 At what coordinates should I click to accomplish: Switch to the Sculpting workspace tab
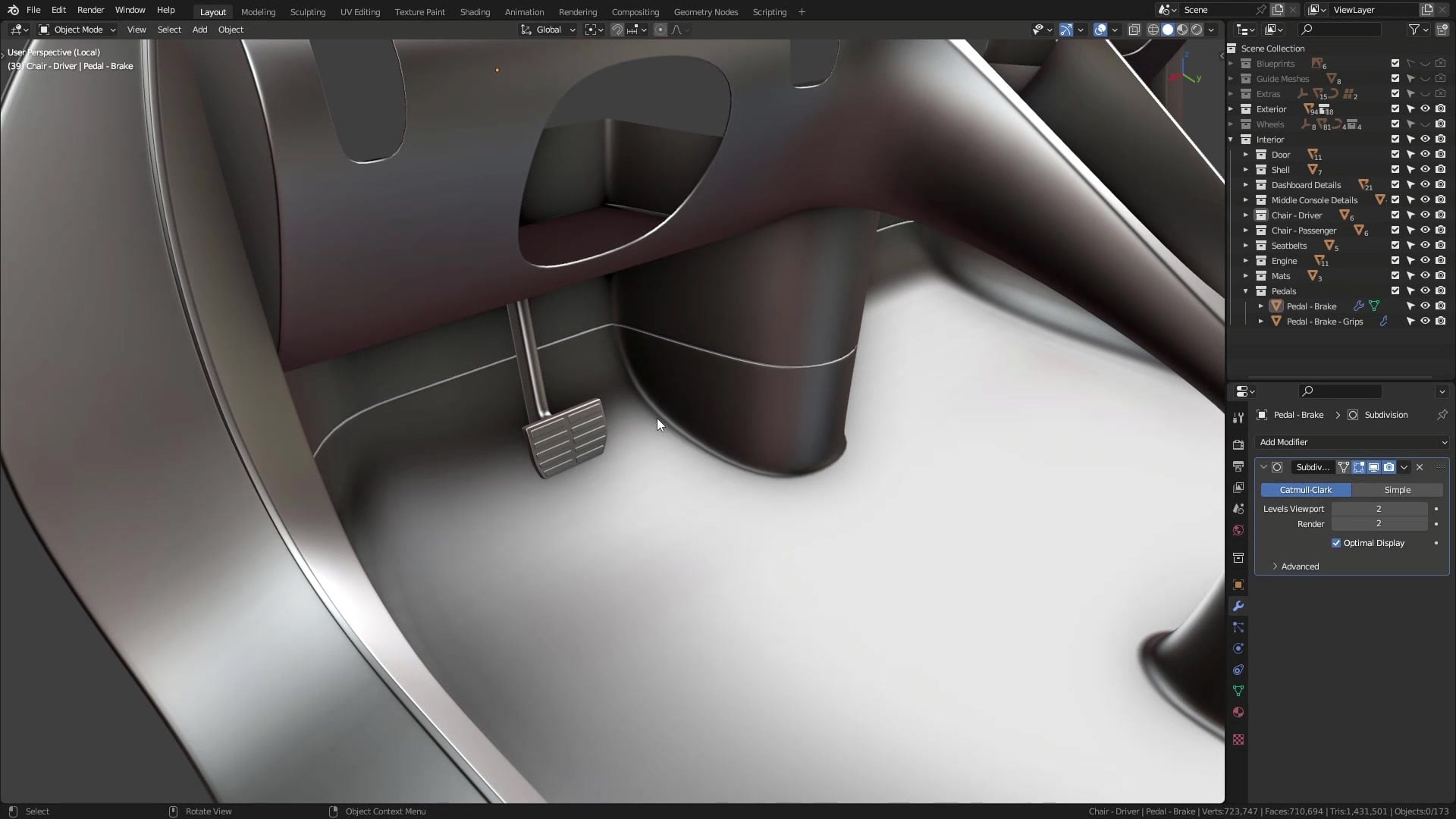pyautogui.click(x=307, y=12)
